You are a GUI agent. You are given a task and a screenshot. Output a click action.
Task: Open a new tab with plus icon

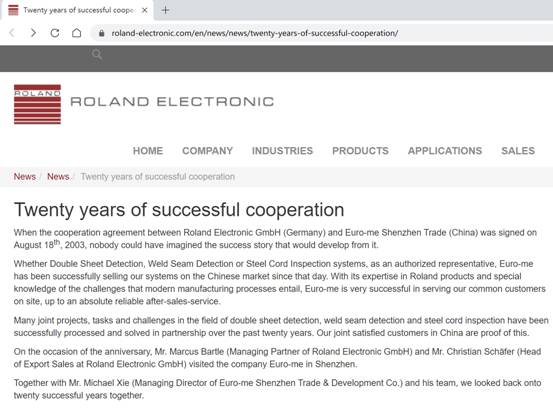point(165,10)
